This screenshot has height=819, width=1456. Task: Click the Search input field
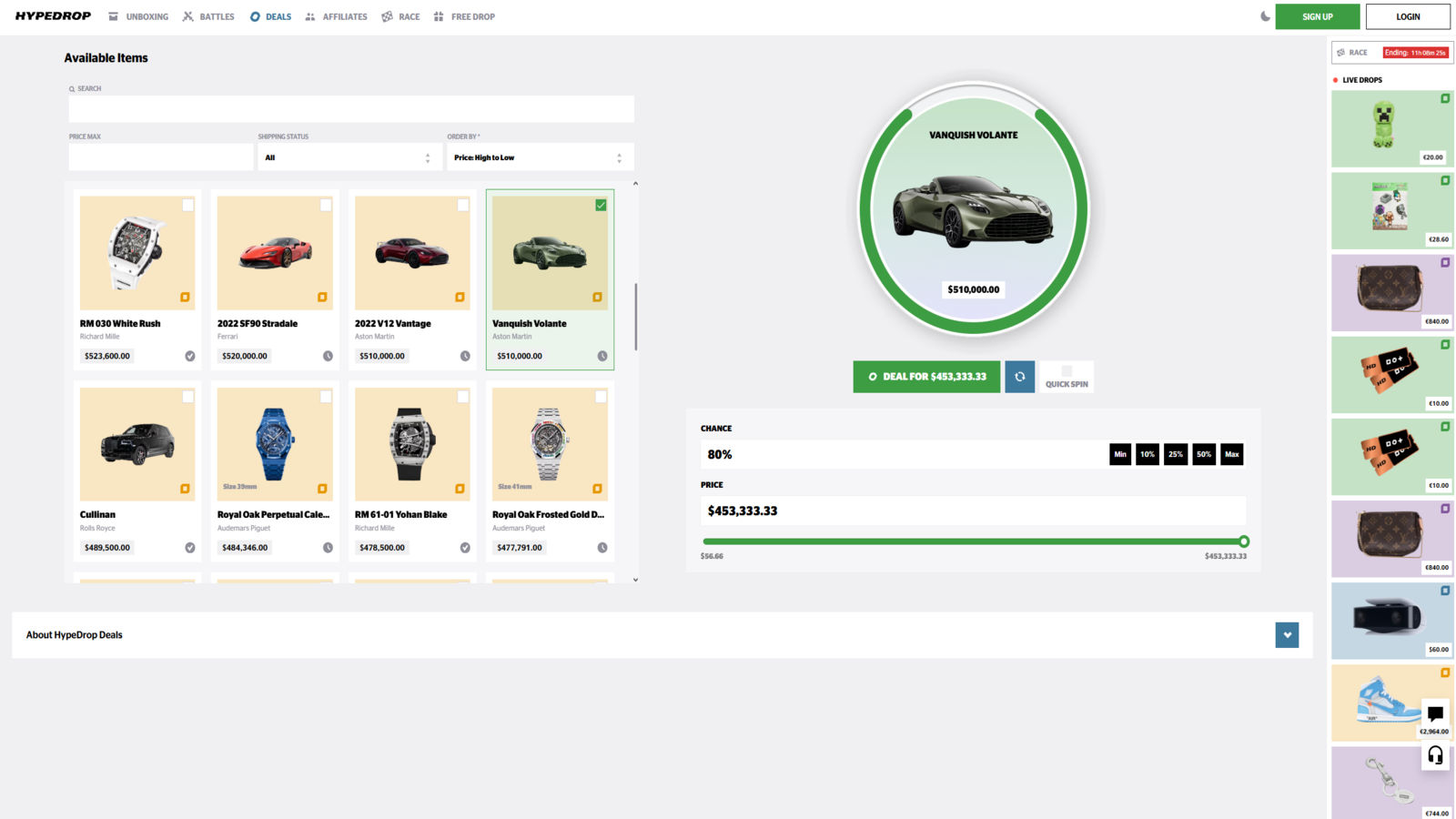coord(351,109)
